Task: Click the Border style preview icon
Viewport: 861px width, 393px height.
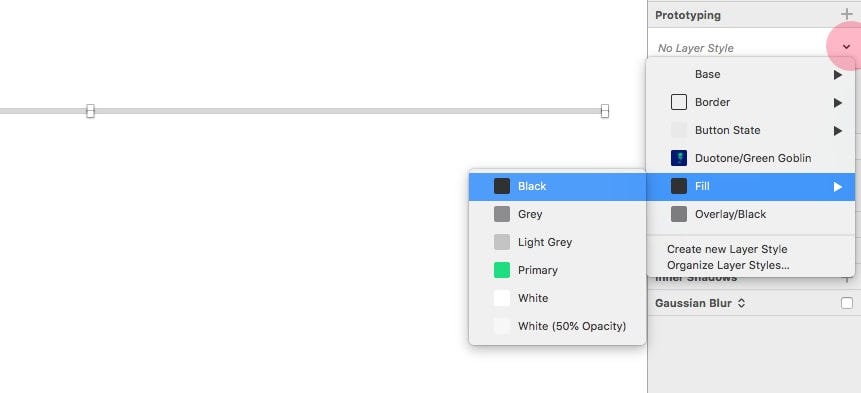Action: pyautogui.click(x=679, y=102)
